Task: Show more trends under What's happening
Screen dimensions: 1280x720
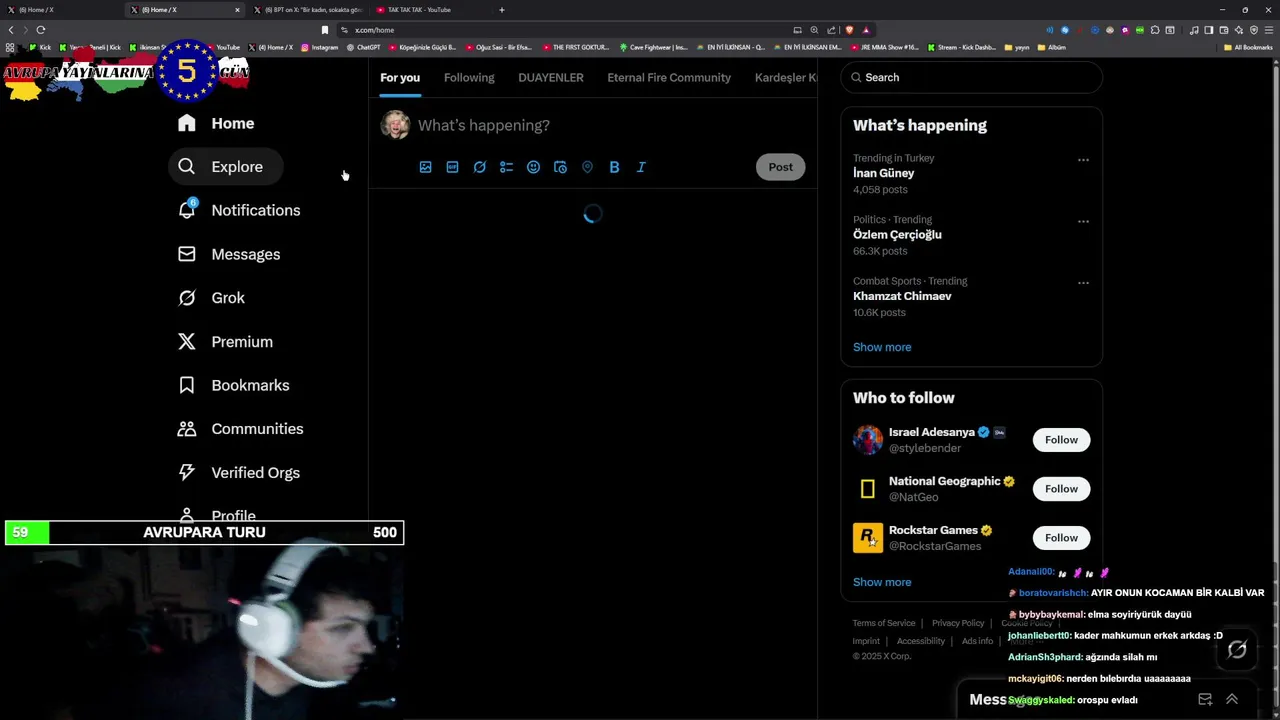Action: click(x=882, y=347)
